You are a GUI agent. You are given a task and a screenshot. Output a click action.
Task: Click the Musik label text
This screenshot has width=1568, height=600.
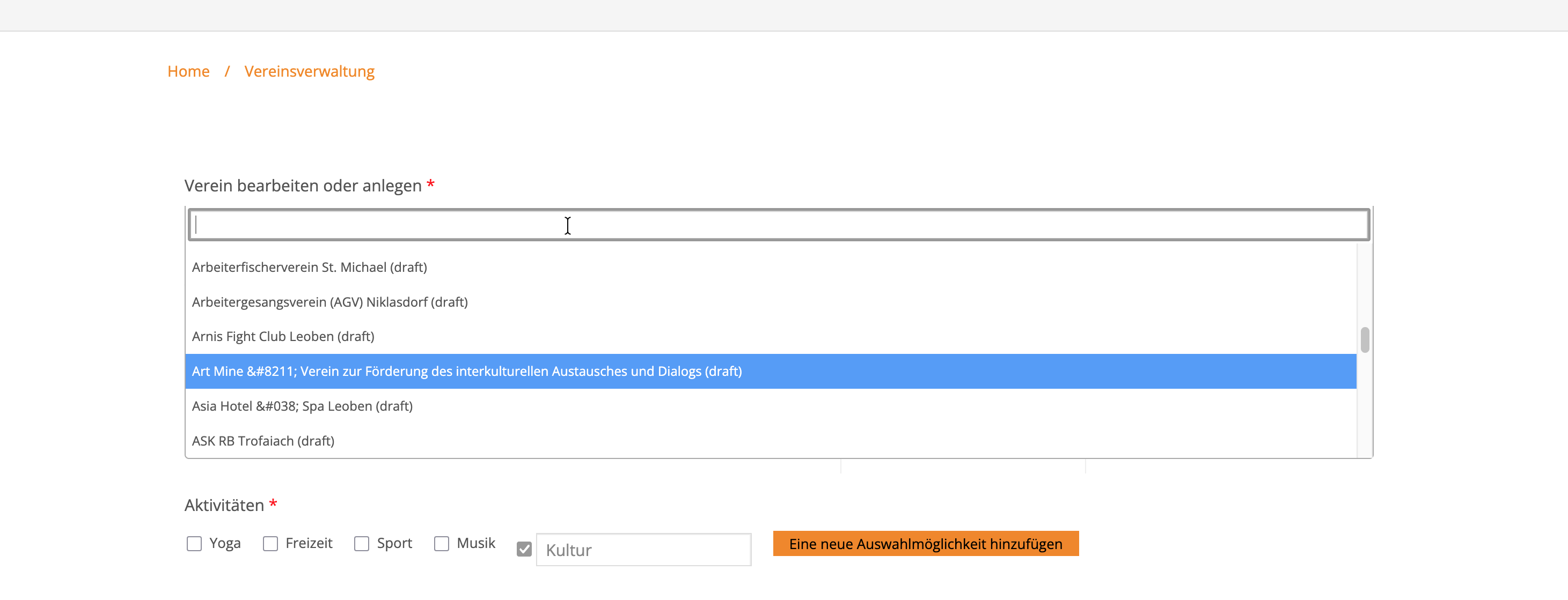pos(475,543)
